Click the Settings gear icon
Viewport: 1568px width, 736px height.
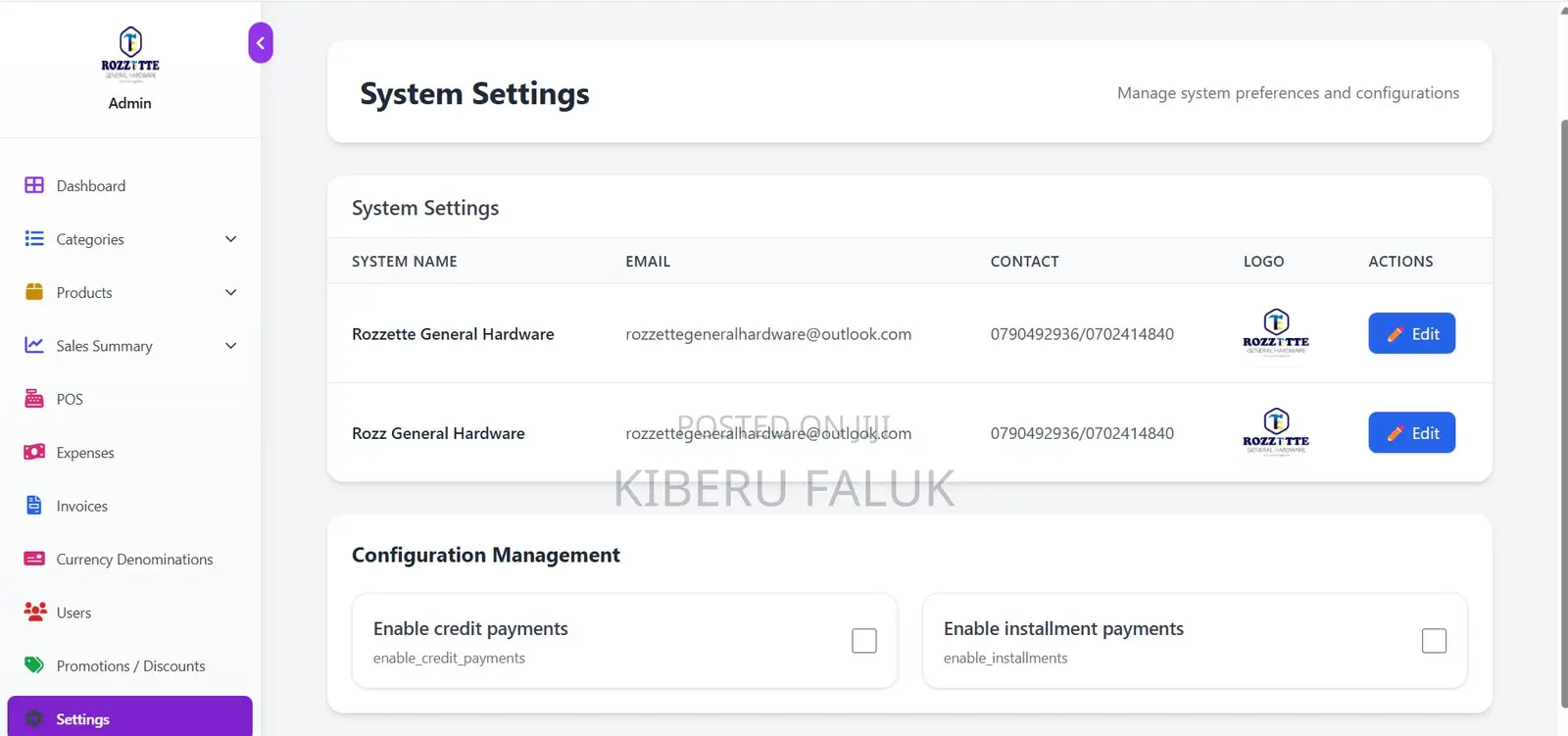[34, 718]
